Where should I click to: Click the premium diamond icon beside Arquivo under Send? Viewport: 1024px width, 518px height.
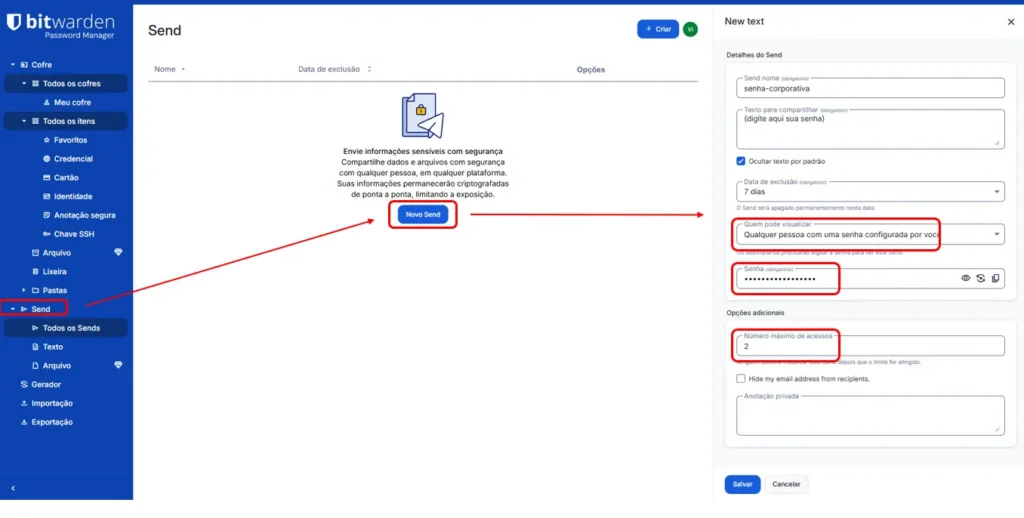pyautogui.click(x=118, y=365)
